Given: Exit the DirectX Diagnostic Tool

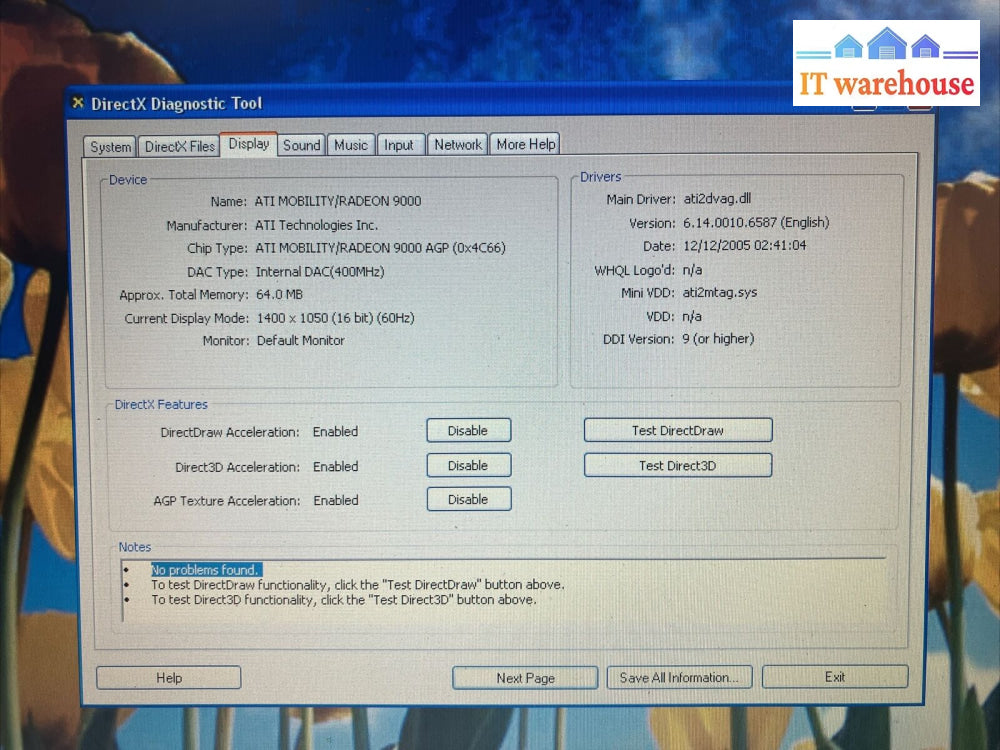Looking at the screenshot, I should (835, 677).
